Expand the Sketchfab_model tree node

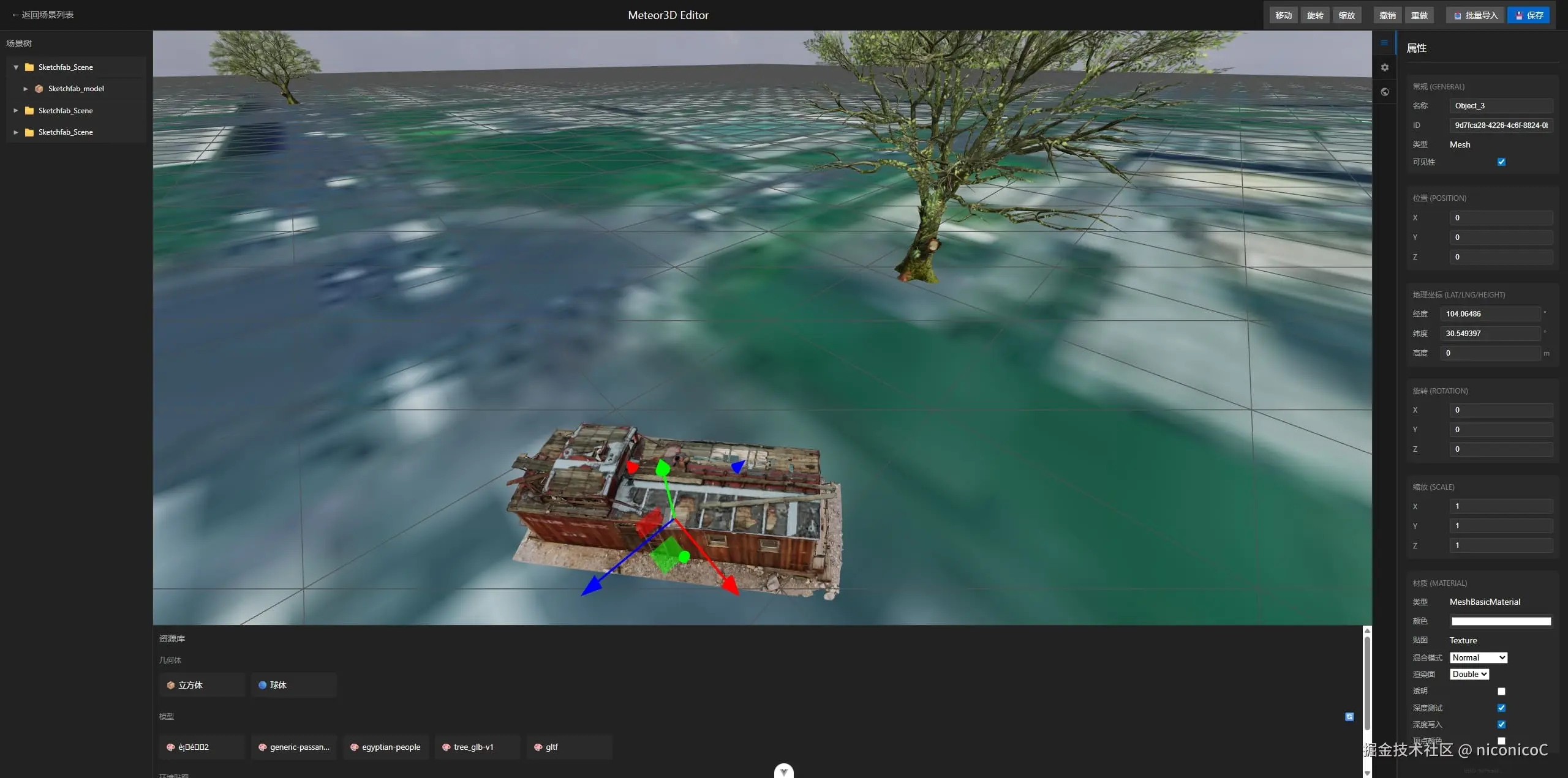click(26, 89)
